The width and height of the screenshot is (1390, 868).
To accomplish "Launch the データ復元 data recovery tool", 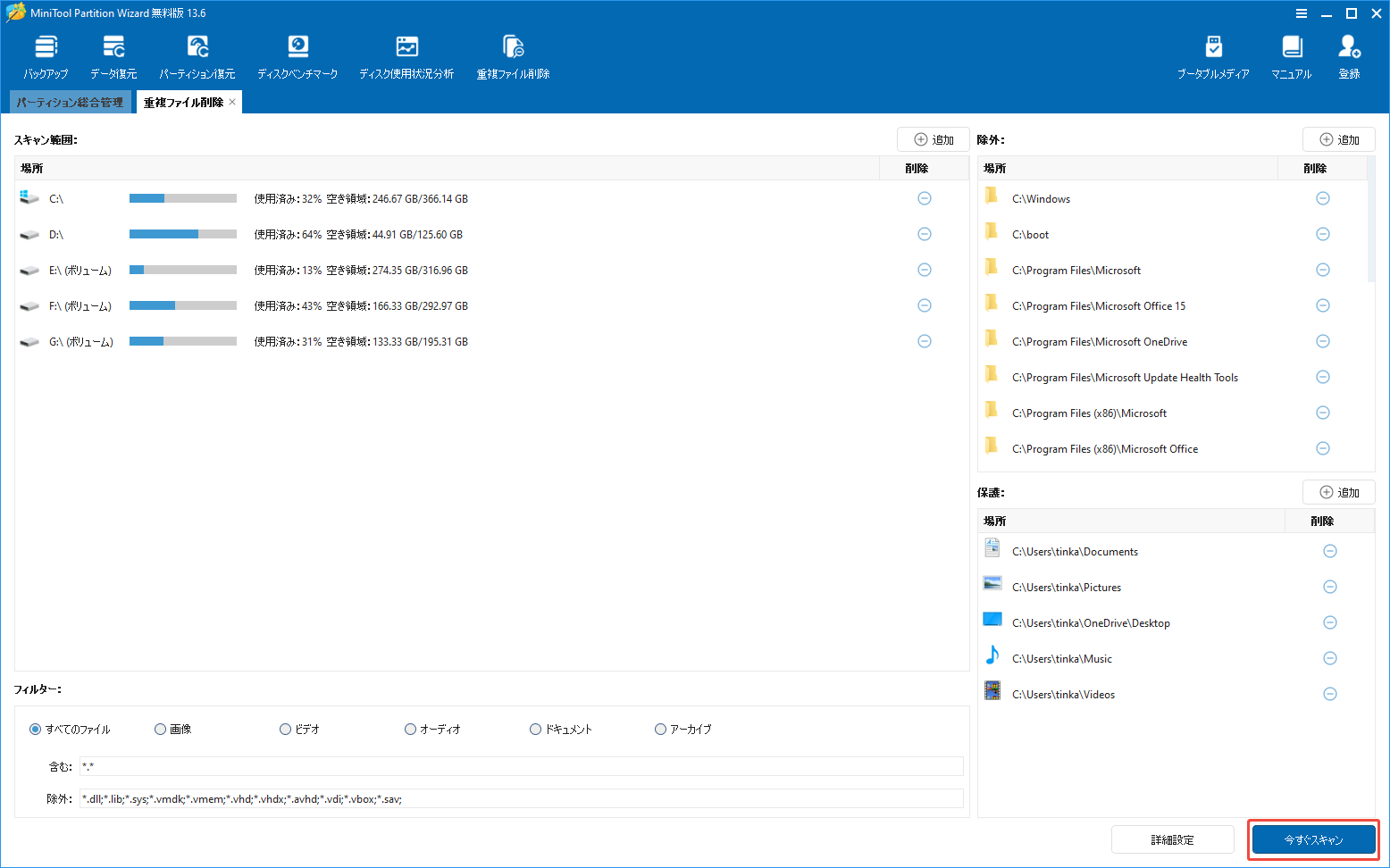I will 113,54.
